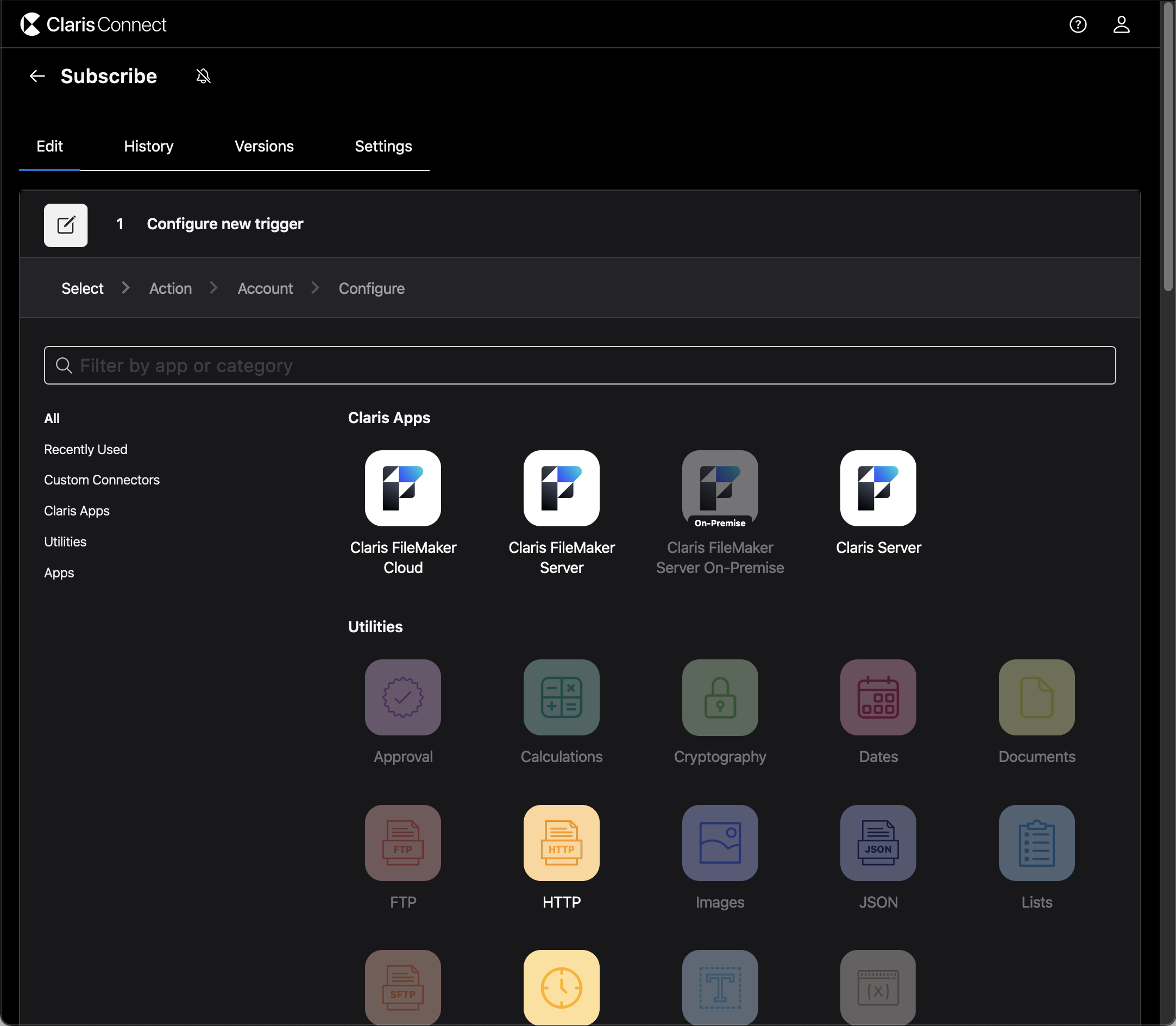The image size is (1176, 1026).
Task: Show only Custom Connectors category
Action: [102, 480]
